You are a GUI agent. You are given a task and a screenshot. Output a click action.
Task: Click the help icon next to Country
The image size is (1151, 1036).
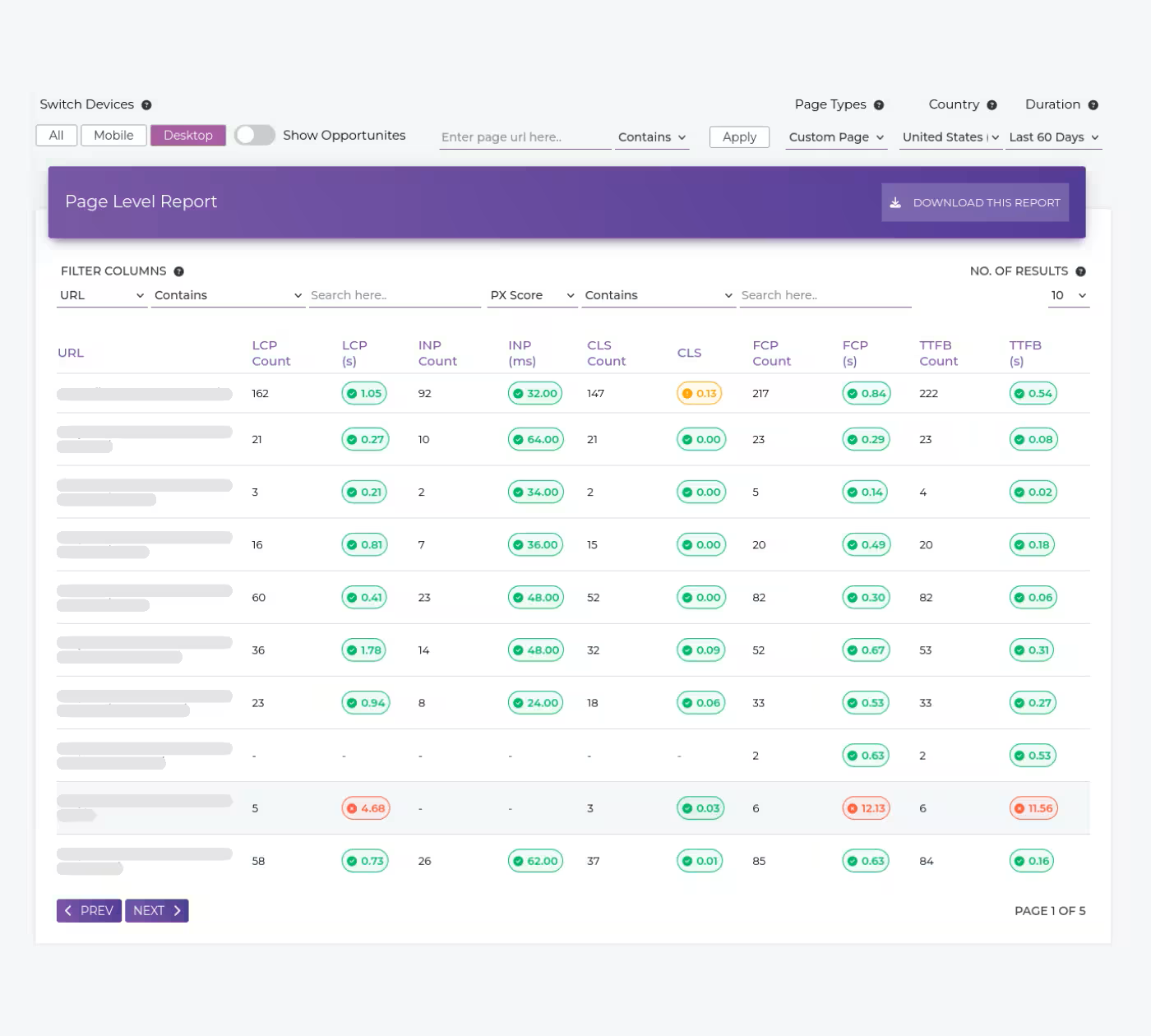(992, 104)
